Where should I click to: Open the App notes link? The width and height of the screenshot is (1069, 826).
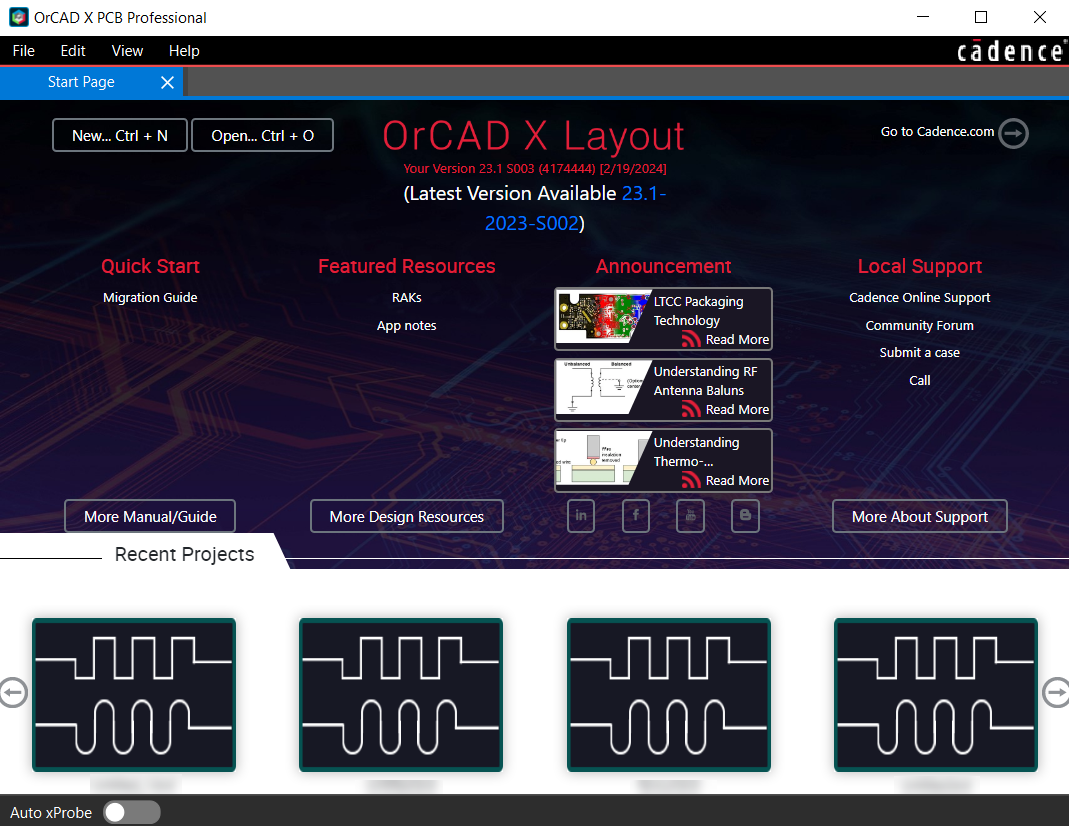click(x=407, y=325)
